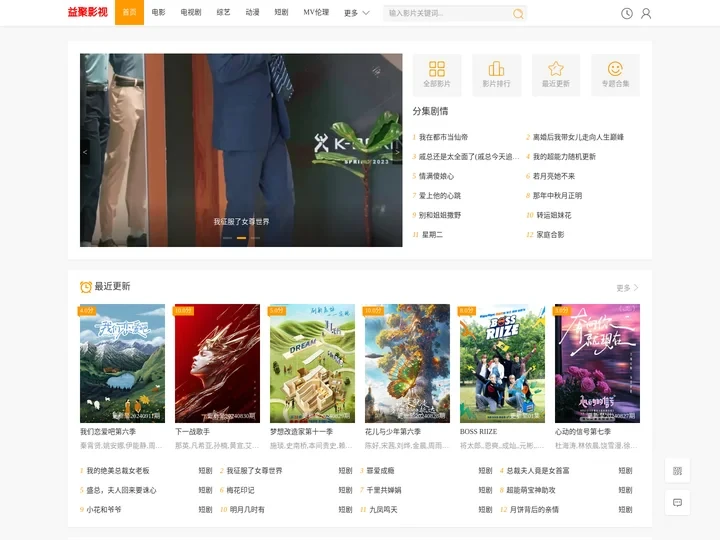Open 罪爱成瘾 list entry

point(380,471)
